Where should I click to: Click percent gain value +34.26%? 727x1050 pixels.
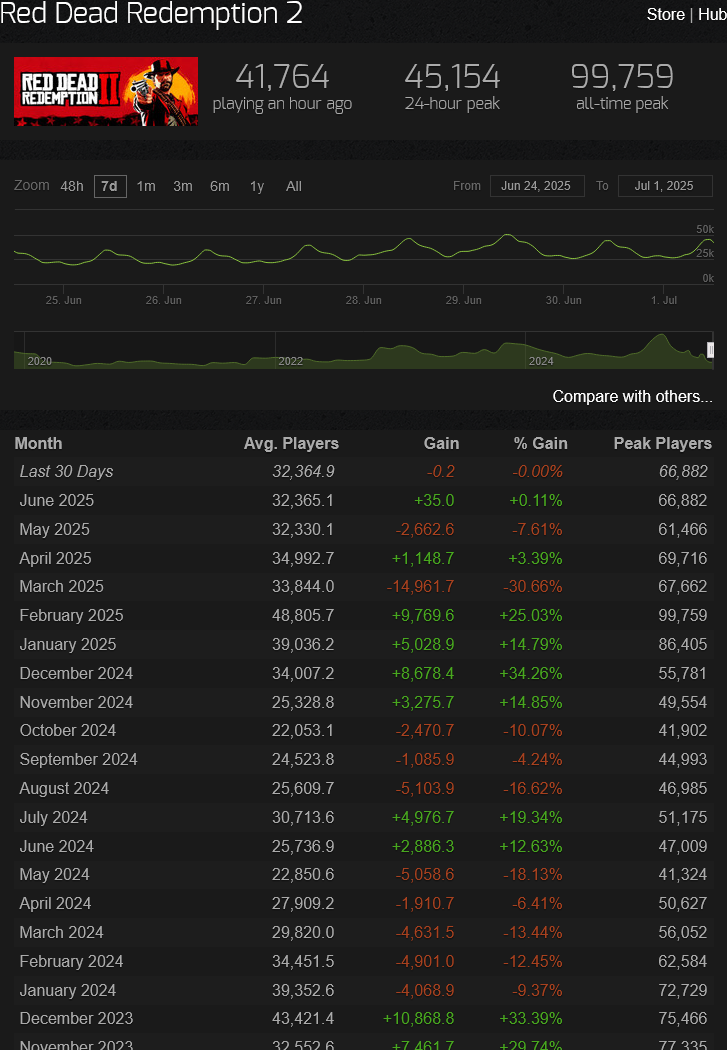click(x=531, y=673)
